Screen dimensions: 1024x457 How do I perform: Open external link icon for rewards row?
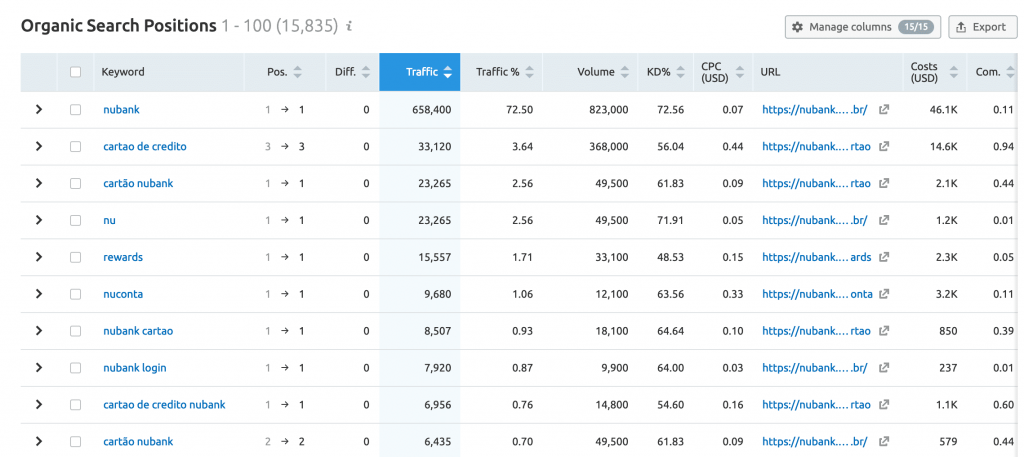point(884,257)
